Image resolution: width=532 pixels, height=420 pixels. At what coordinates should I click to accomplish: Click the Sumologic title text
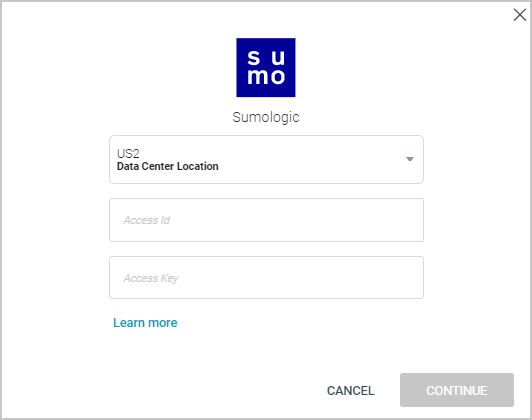click(266, 117)
